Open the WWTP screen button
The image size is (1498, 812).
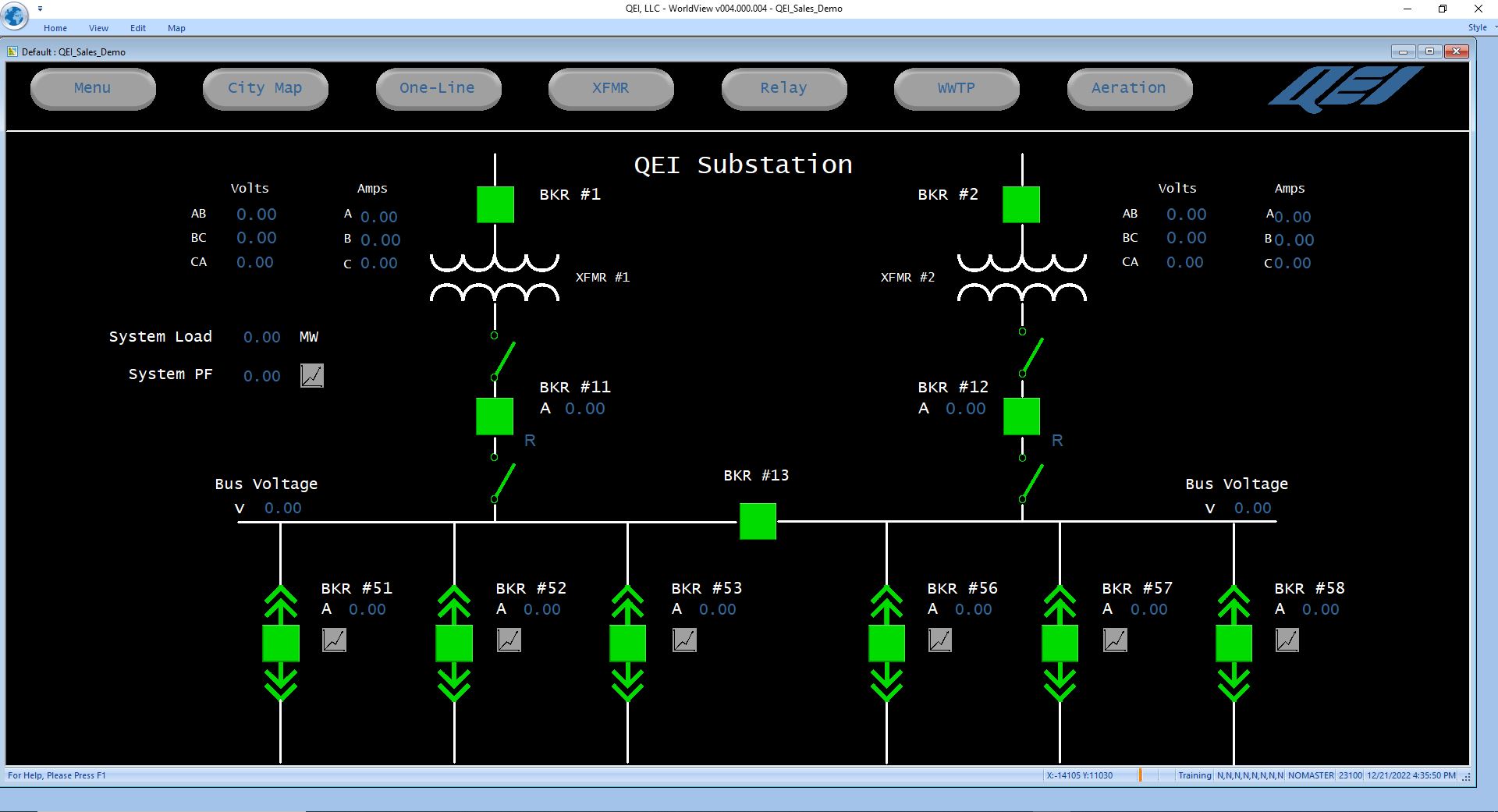957,88
